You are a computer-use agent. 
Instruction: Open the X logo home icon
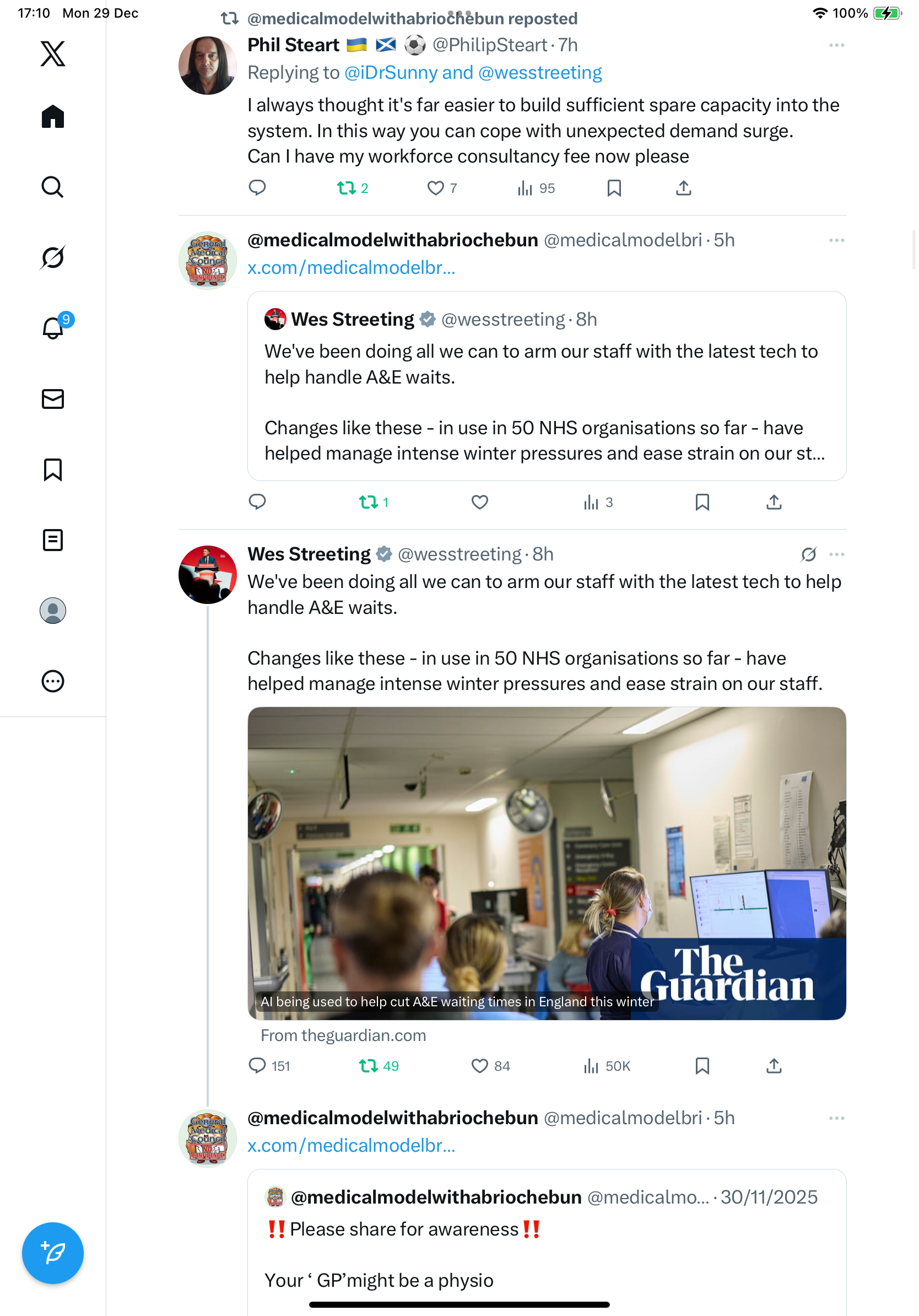(x=53, y=53)
